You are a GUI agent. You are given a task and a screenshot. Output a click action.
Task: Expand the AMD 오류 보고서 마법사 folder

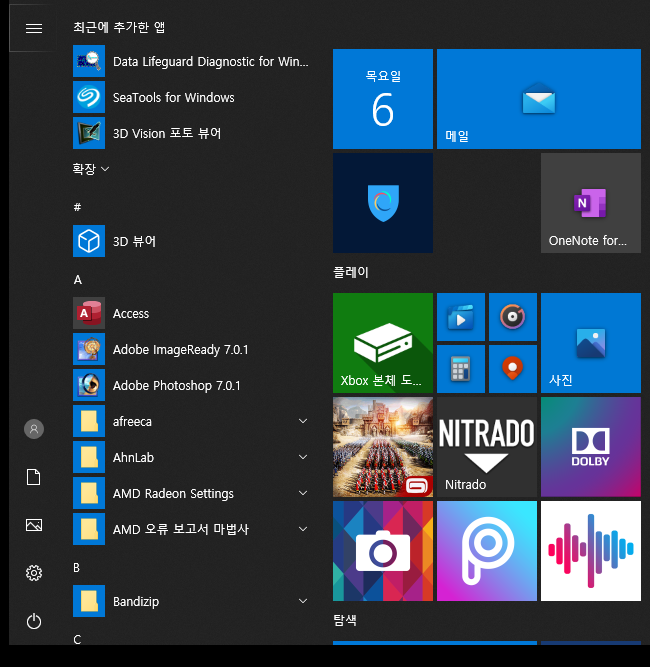[x=303, y=529]
